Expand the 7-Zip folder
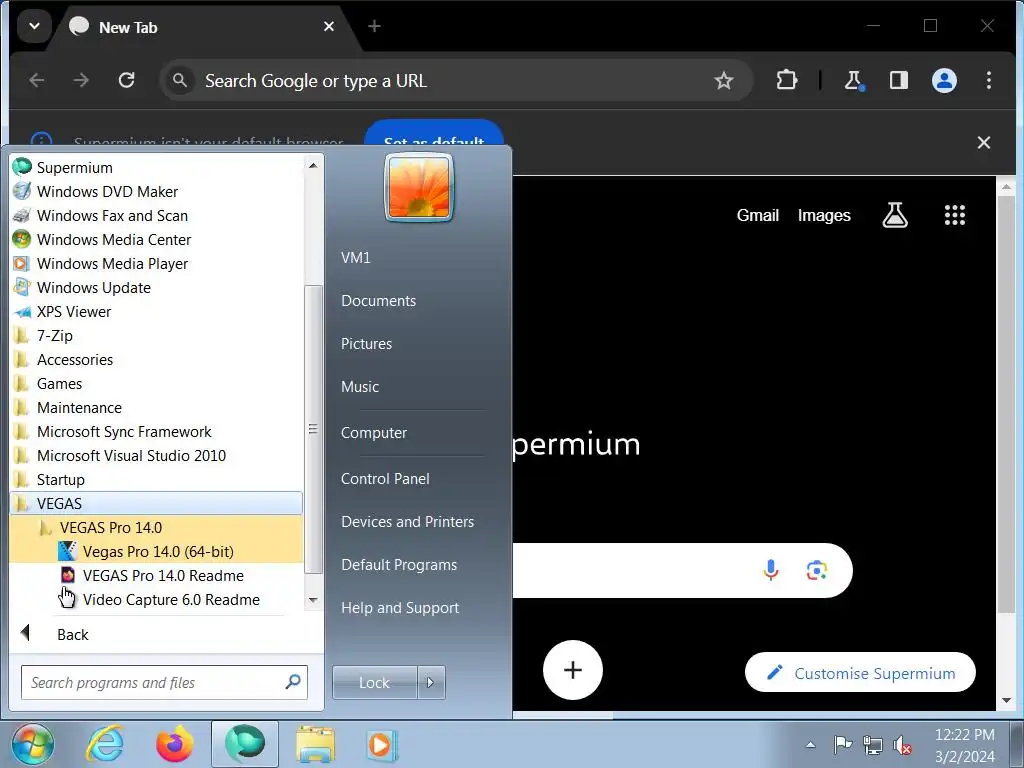Screen dimensions: 1024x768 157,336
